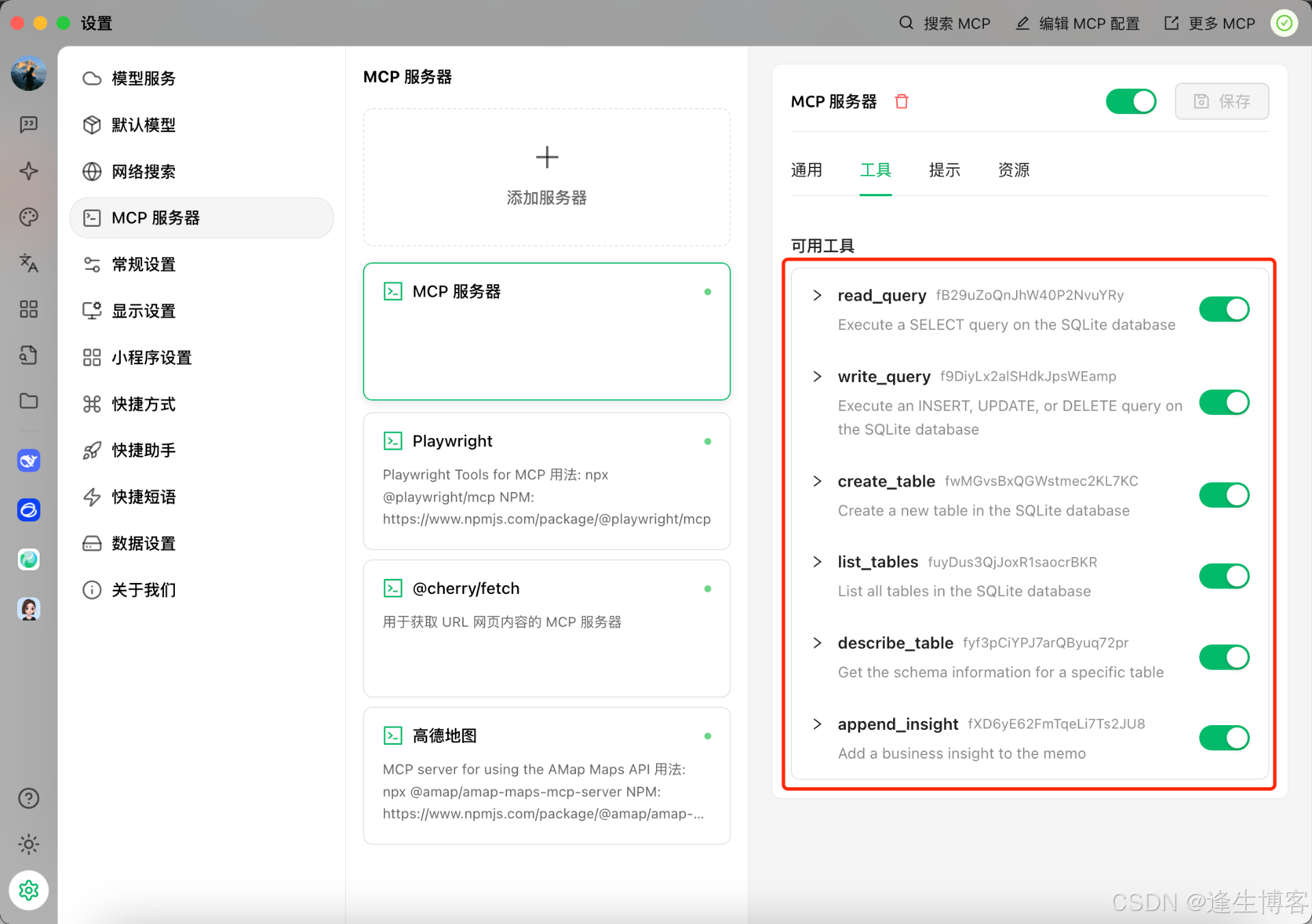
Task: Open the translation icon in left sidebar
Action: (x=29, y=263)
